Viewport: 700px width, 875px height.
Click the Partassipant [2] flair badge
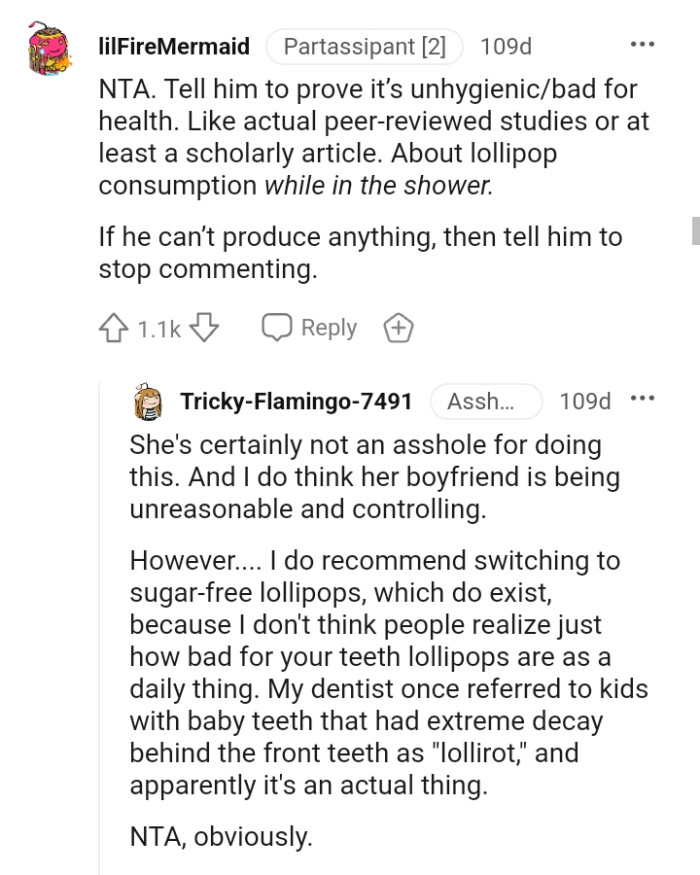pyautogui.click(x=364, y=46)
